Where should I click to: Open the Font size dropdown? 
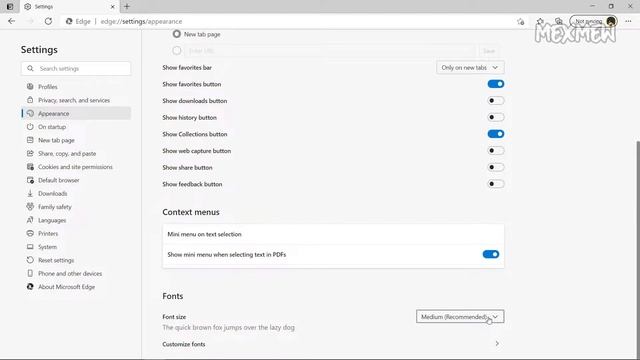460,317
